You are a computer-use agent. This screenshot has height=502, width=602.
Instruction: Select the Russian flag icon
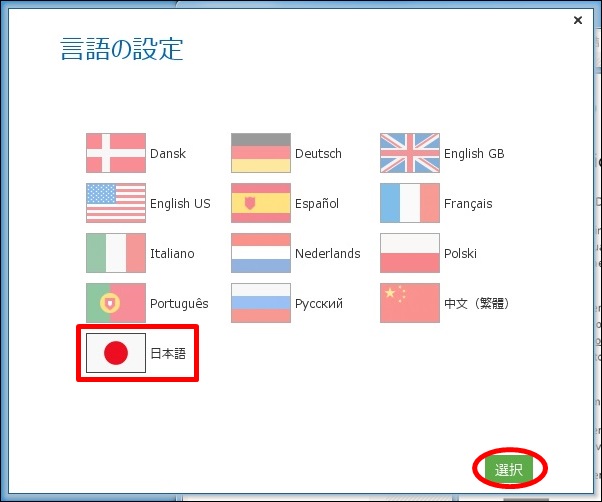point(261,303)
